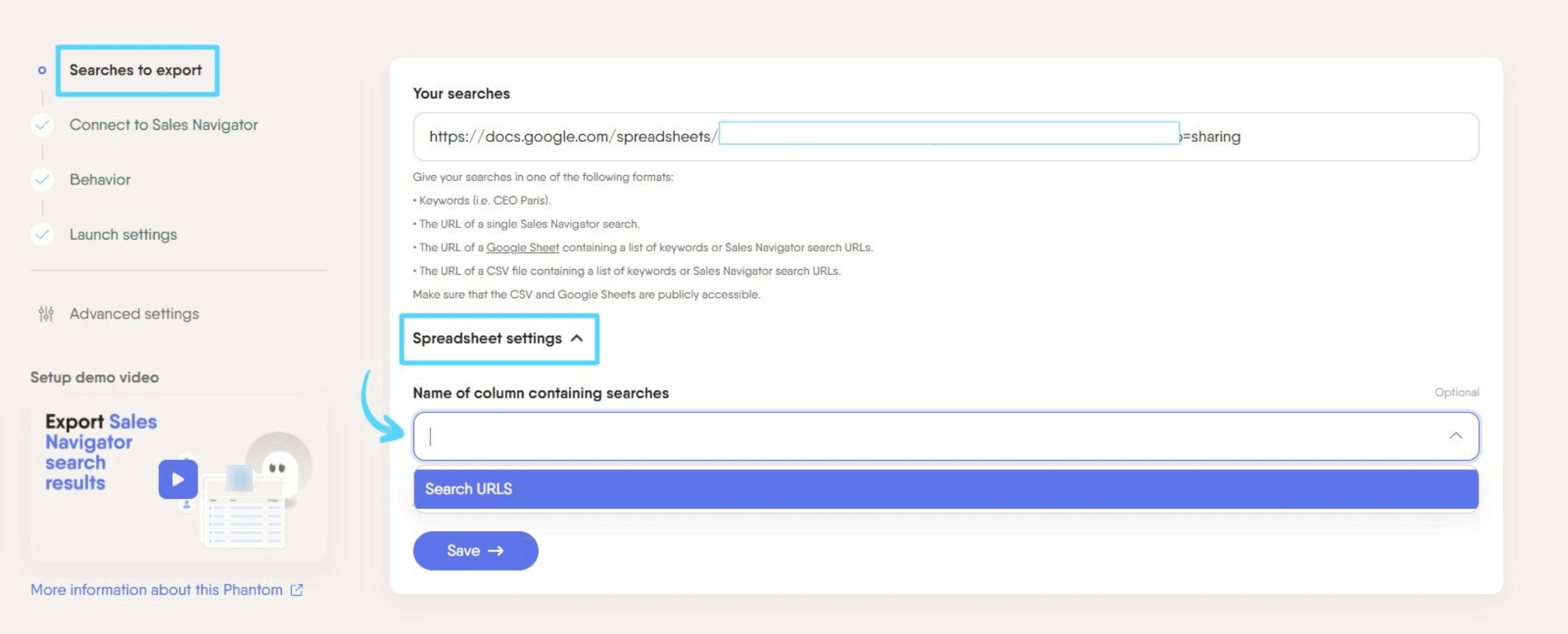This screenshot has height=634, width=1568.
Task: Open the Launch settings step
Action: pos(123,234)
